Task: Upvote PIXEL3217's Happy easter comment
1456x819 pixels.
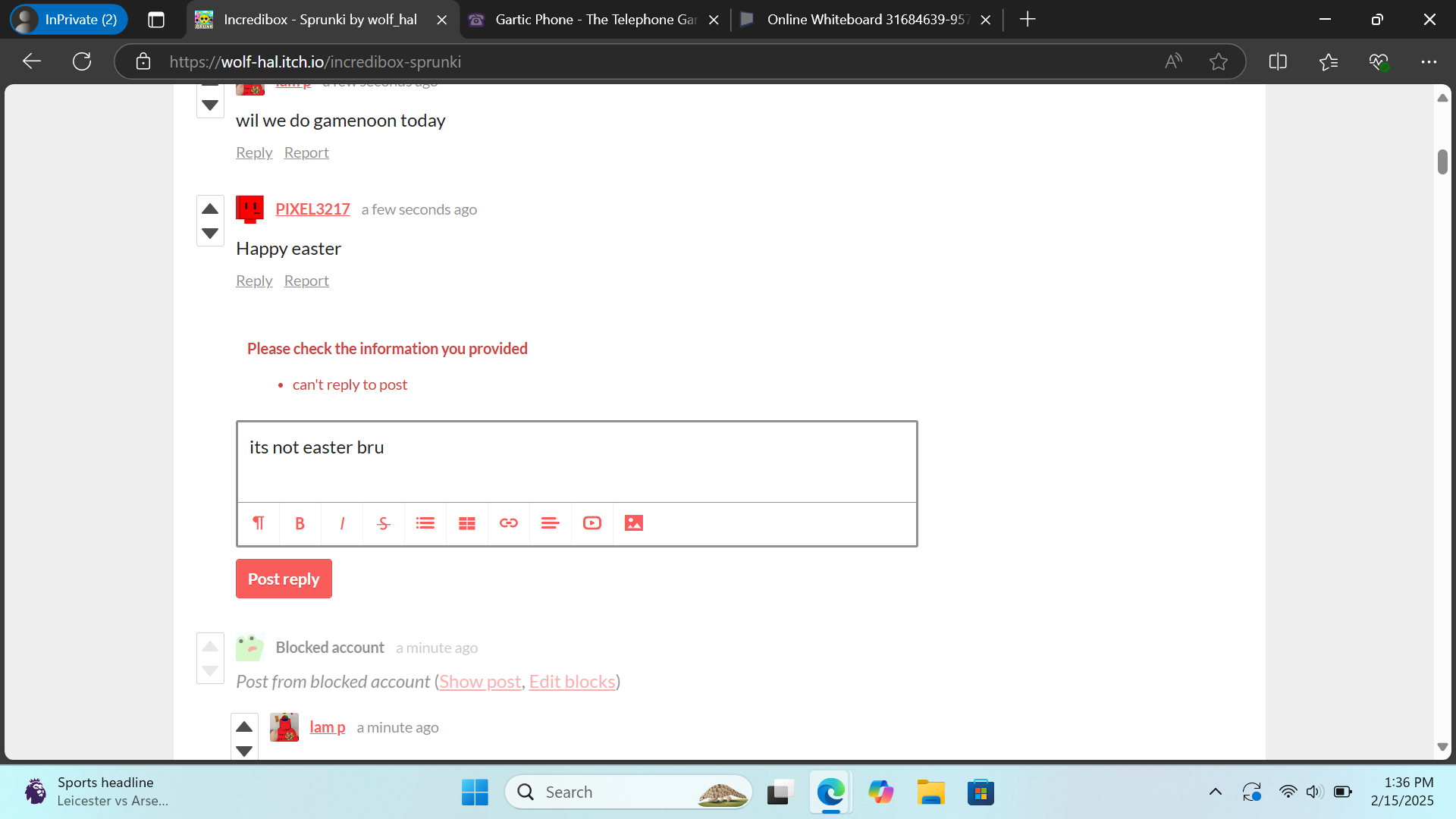Action: [x=210, y=209]
